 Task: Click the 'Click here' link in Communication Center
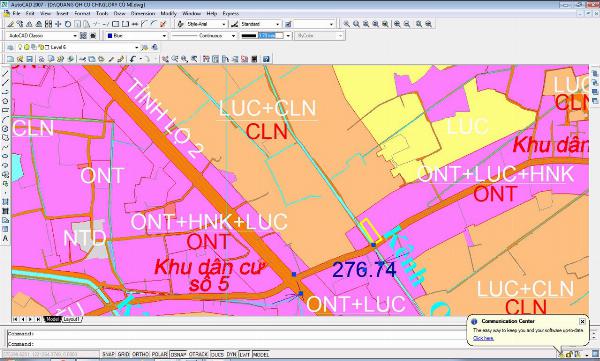tap(483, 338)
